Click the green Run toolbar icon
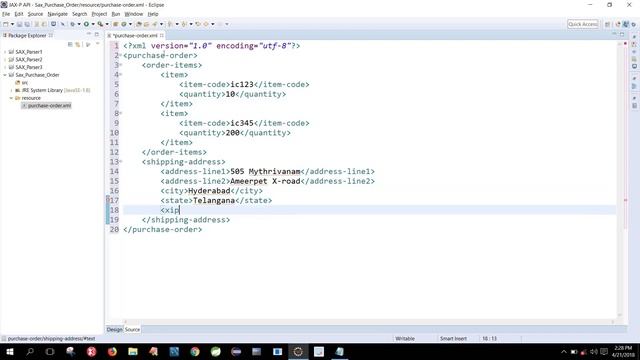 (86, 24)
